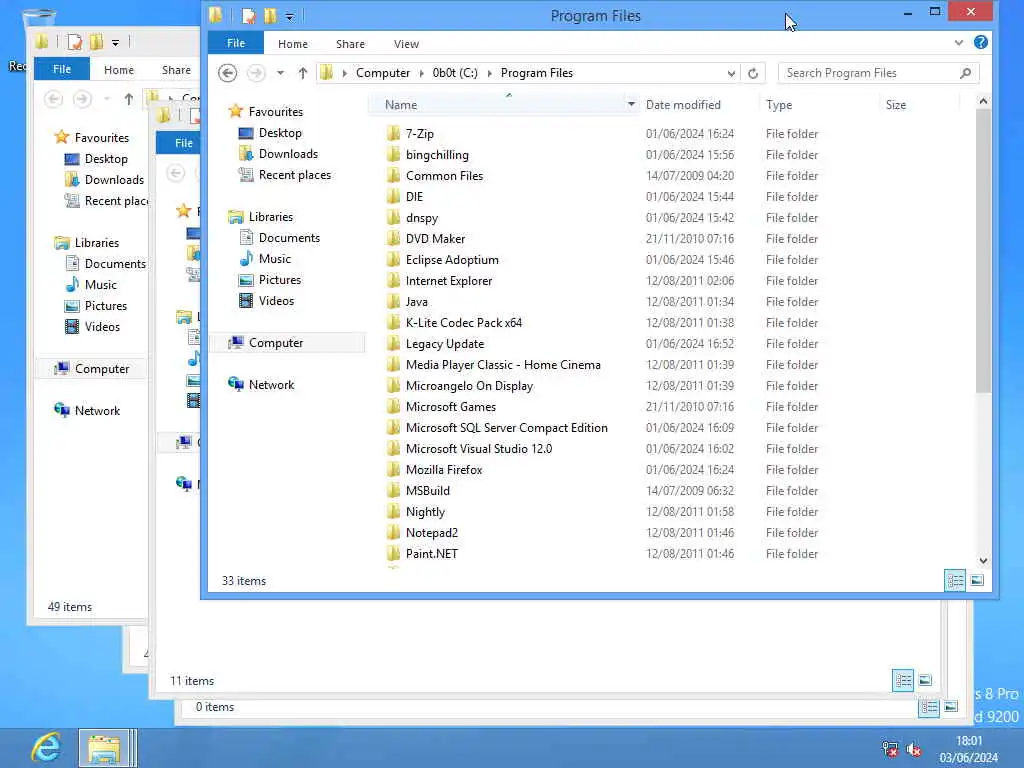1024x768 pixels.
Task: Click Libraries node in Program Files sidebar
Action: point(270,217)
